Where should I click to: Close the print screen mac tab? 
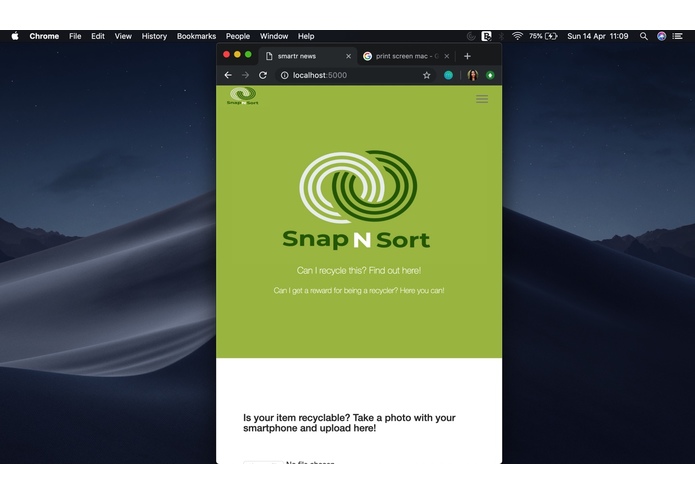447,56
